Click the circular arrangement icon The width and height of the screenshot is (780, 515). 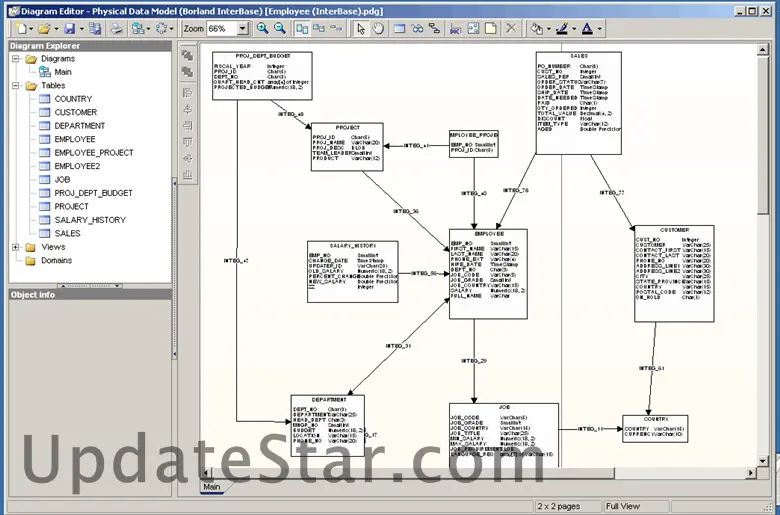(162, 28)
